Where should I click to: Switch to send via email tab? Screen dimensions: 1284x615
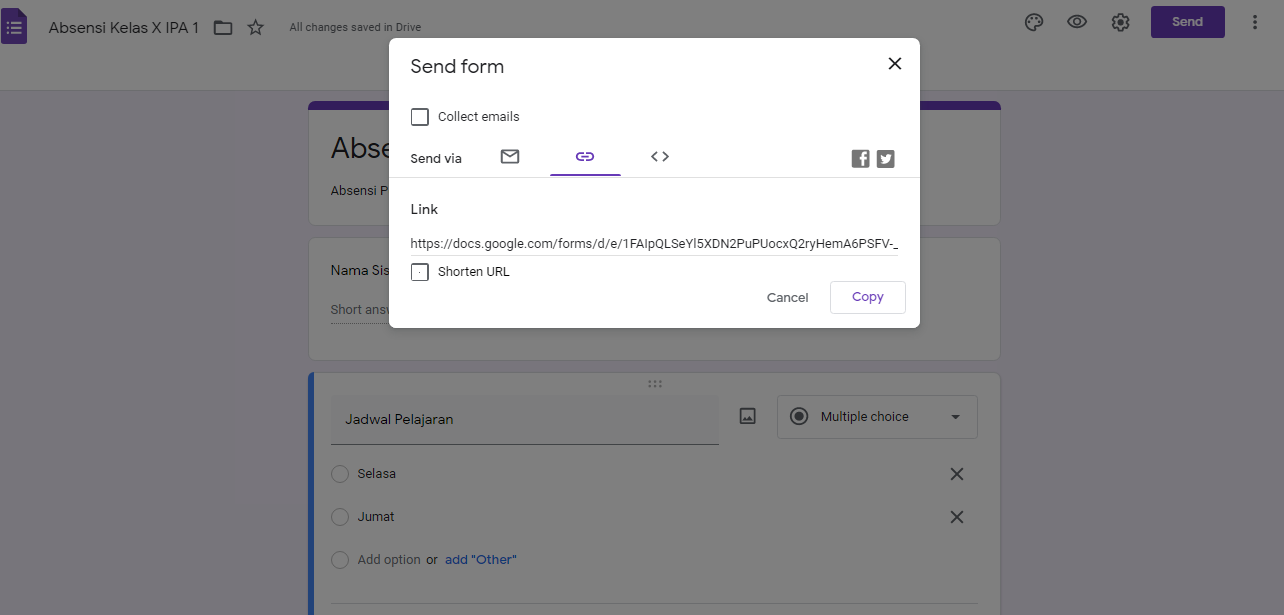coord(510,157)
